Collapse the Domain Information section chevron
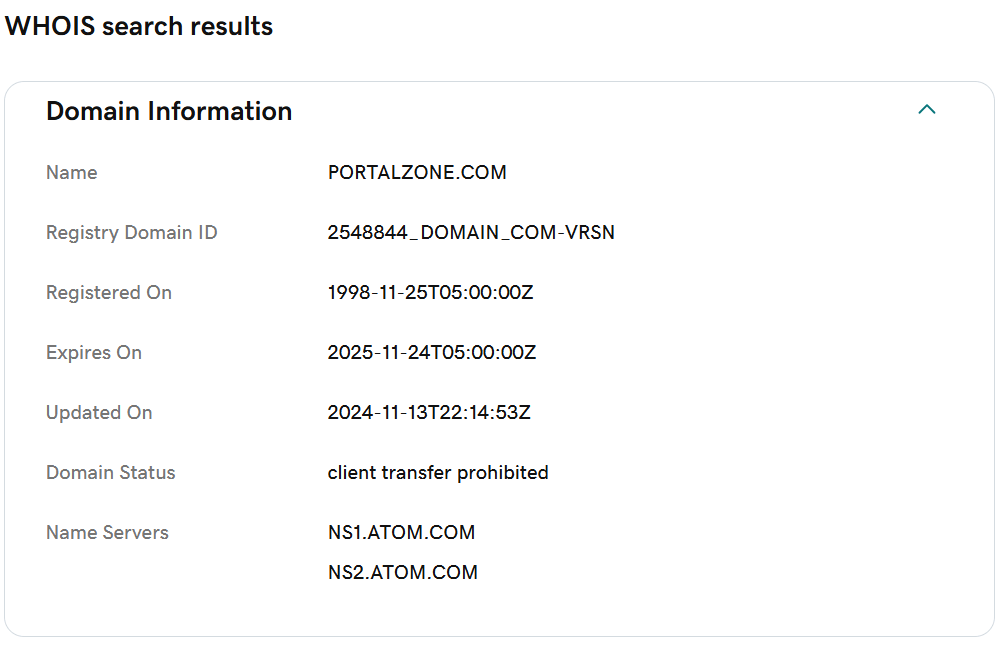 click(926, 110)
